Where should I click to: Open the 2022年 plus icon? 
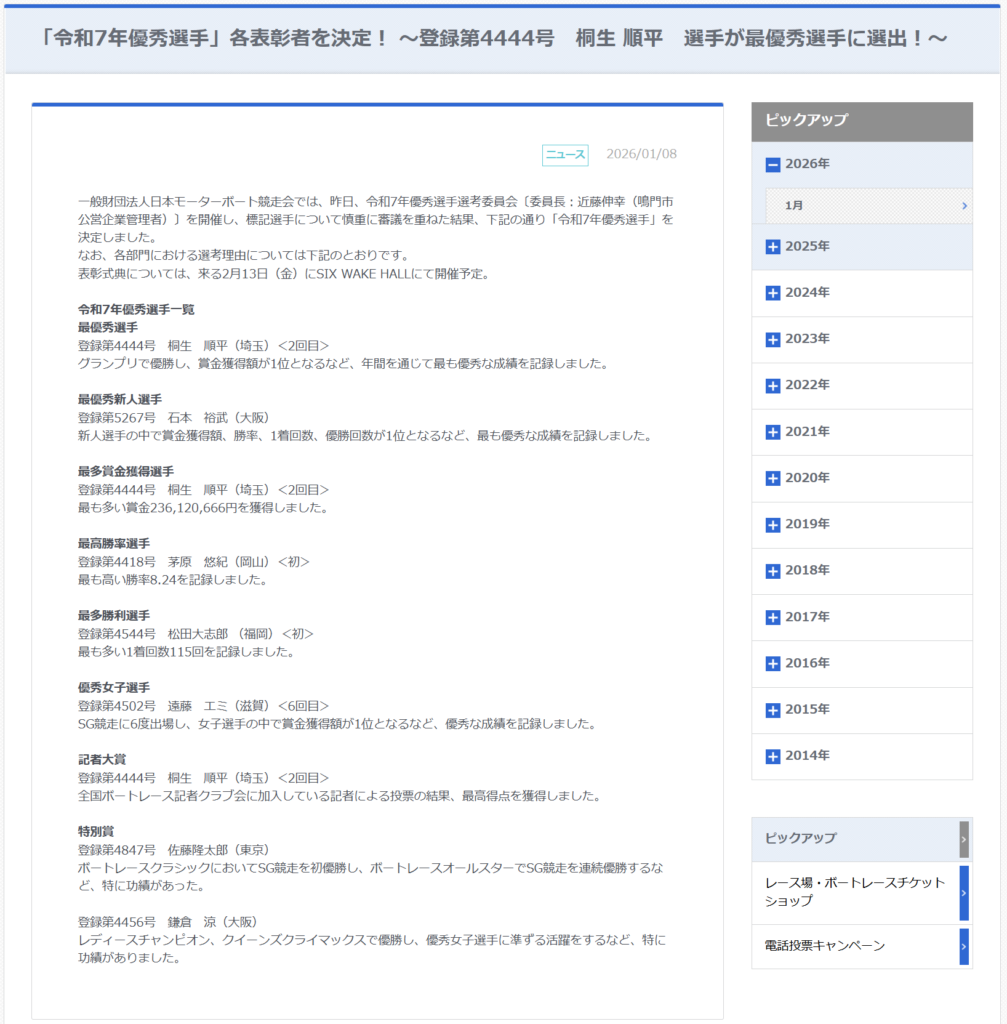pyautogui.click(x=772, y=386)
